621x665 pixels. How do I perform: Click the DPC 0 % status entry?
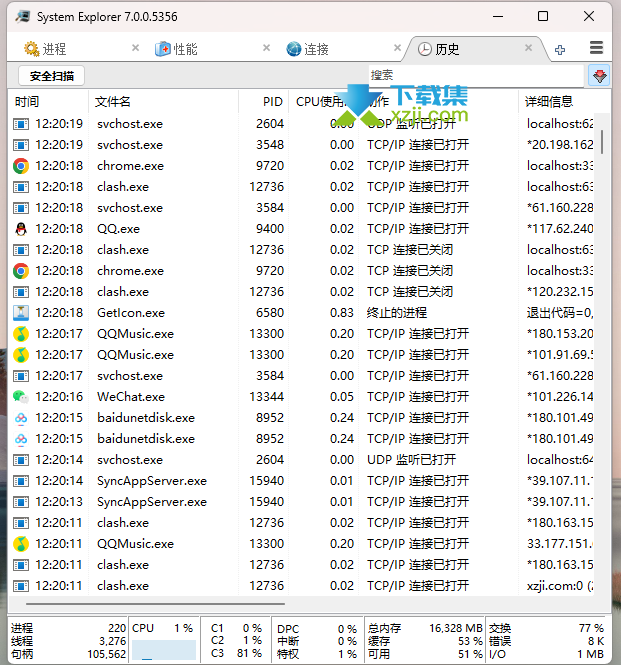(317, 629)
